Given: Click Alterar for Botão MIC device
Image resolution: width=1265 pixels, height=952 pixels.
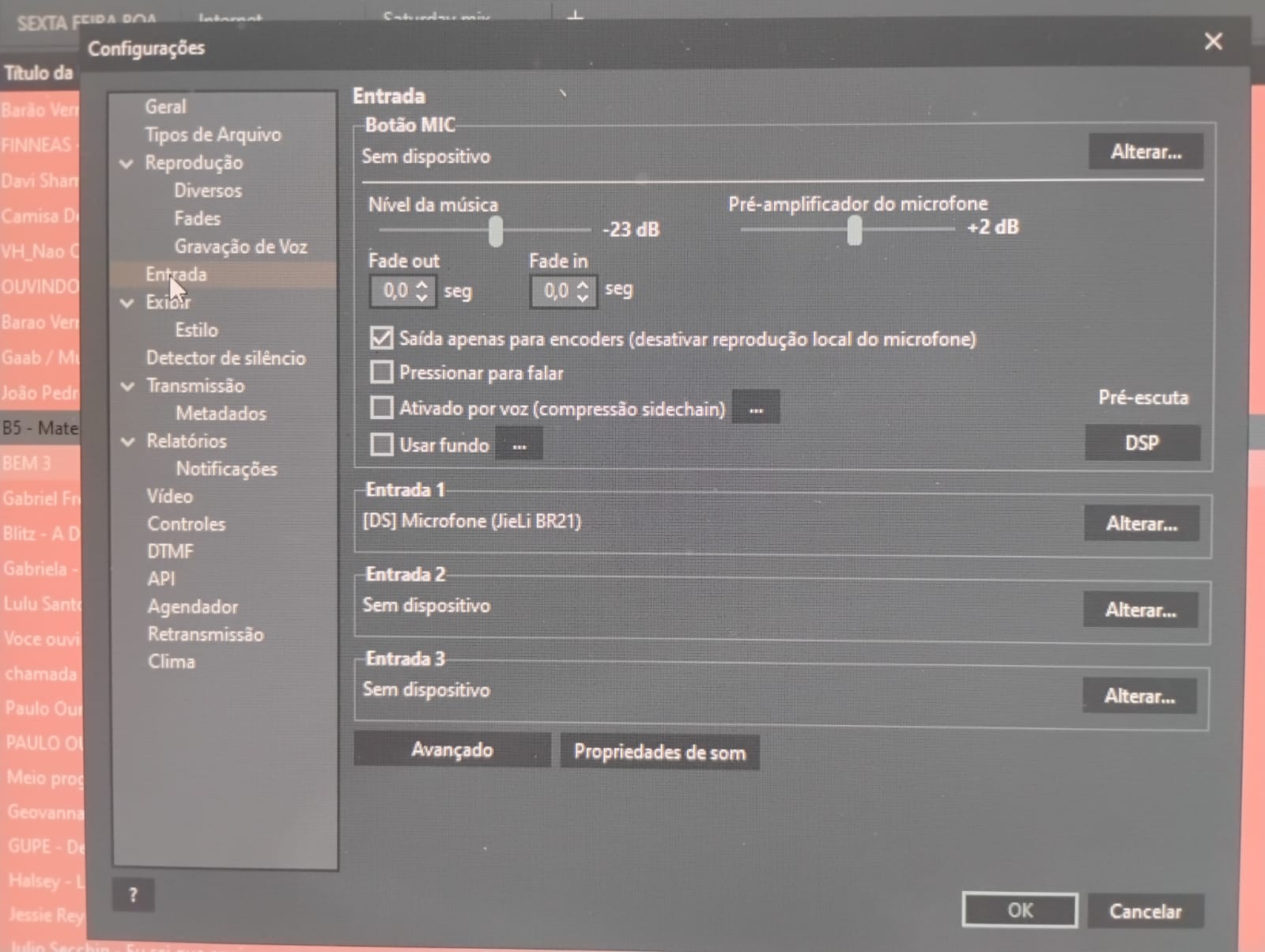Looking at the screenshot, I should pos(1146,152).
